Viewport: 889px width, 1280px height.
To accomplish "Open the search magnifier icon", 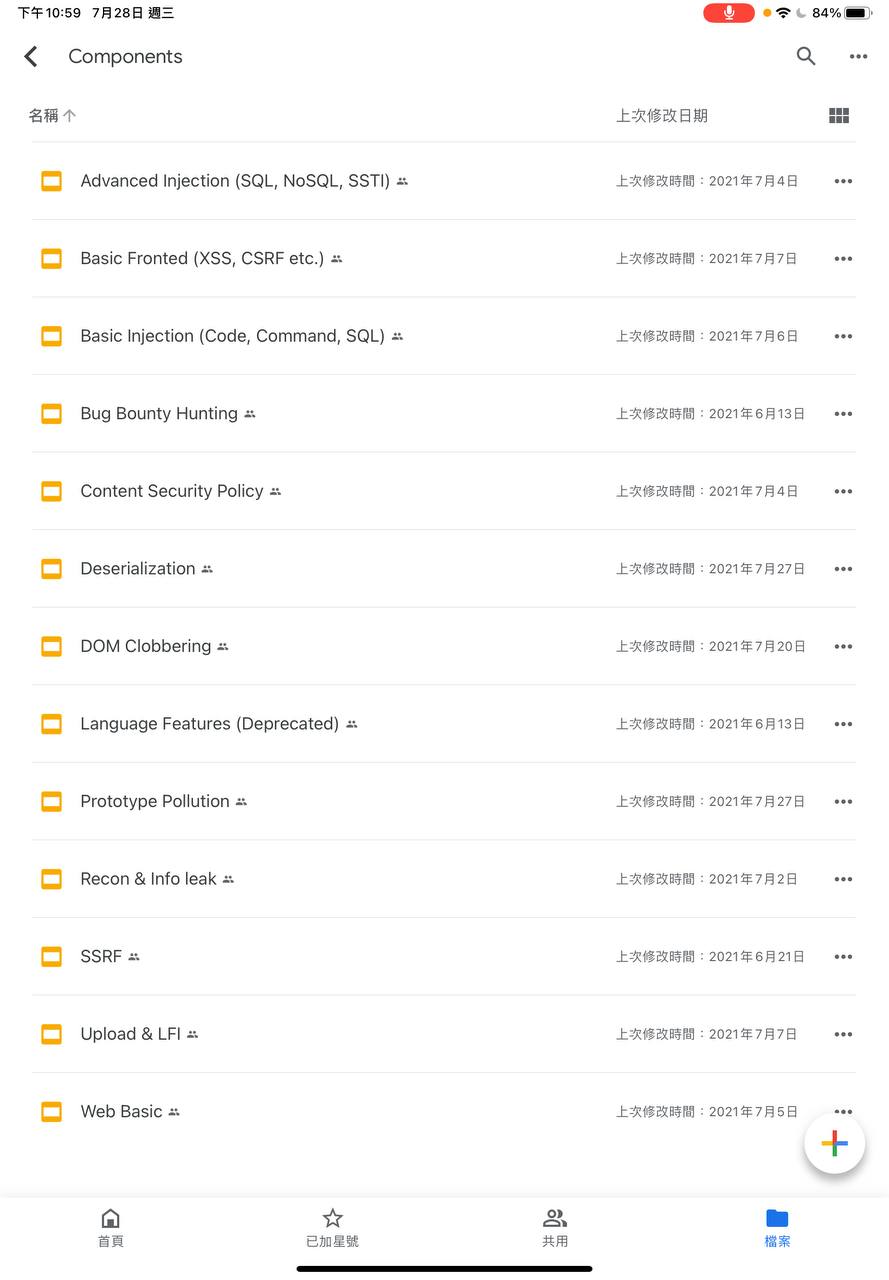I will 806,56.
